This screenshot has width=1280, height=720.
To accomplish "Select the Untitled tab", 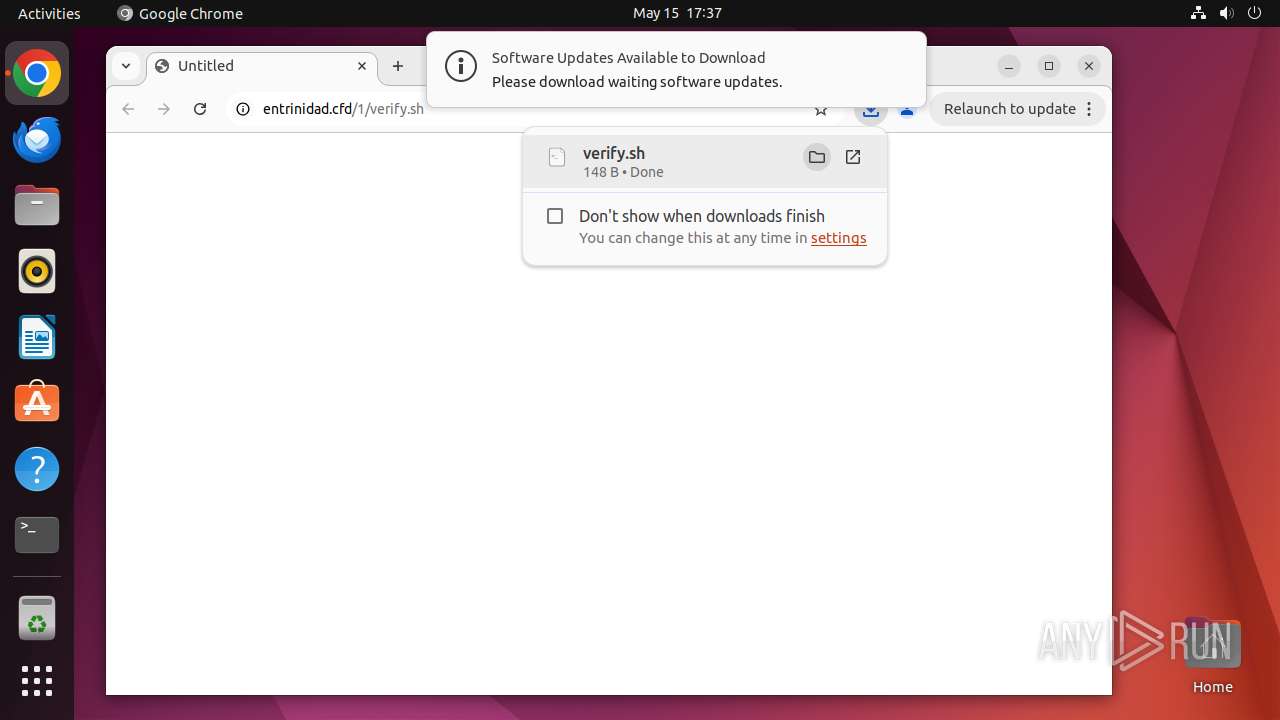I will (262, 66).
